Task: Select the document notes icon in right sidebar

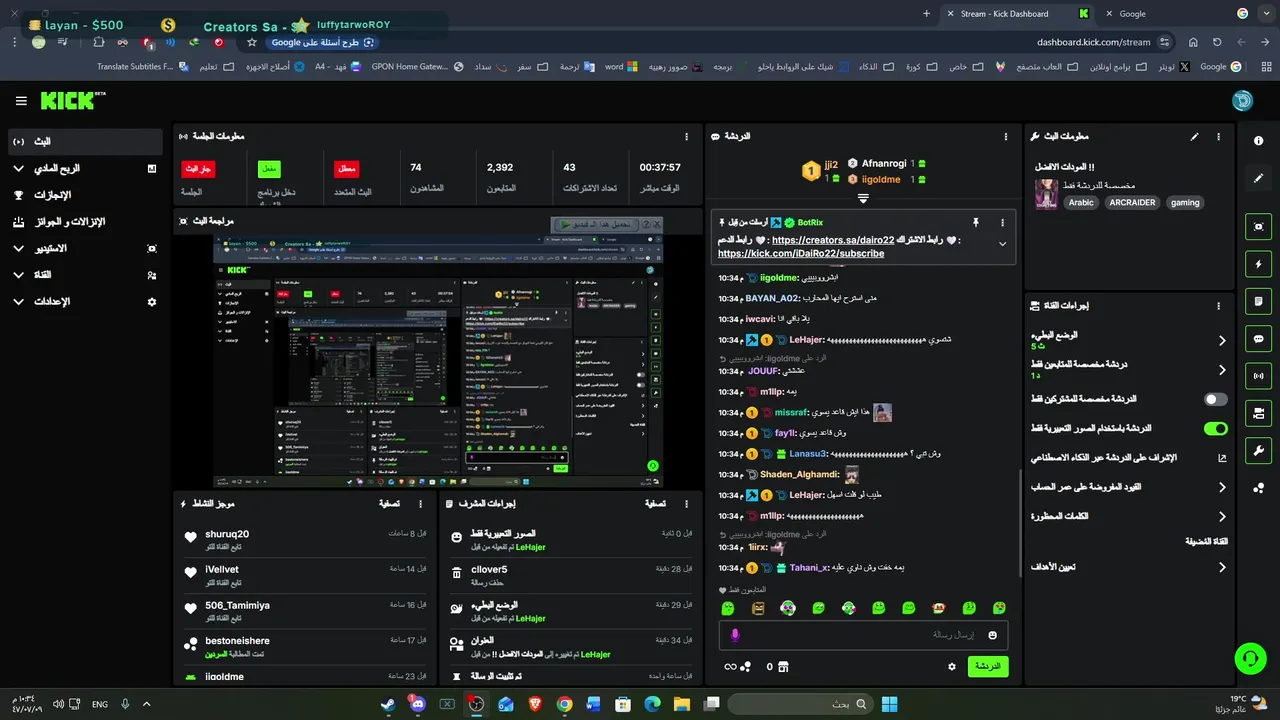Action: [1258, 301]
